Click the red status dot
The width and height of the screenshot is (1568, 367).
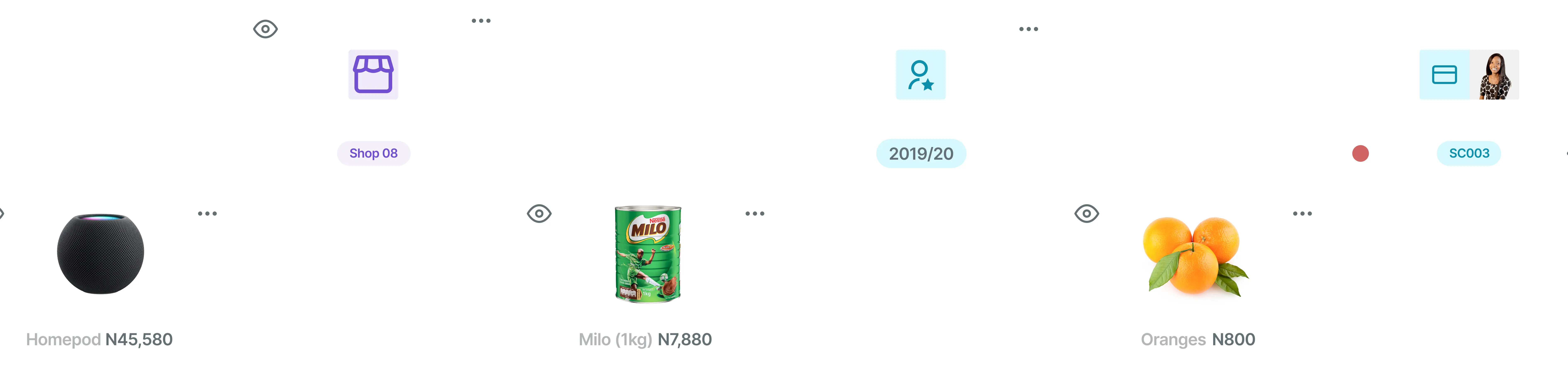(1360, 153)
